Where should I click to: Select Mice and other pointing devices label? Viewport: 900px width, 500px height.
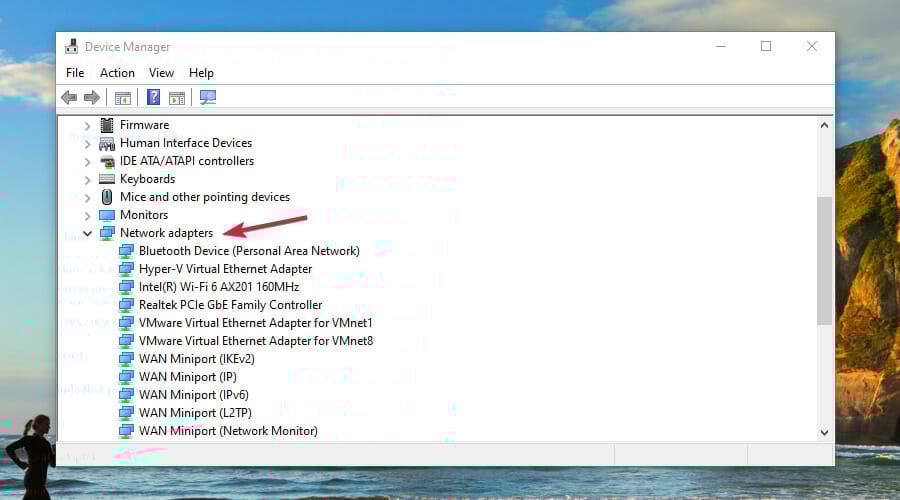click(x=205, y=197)
